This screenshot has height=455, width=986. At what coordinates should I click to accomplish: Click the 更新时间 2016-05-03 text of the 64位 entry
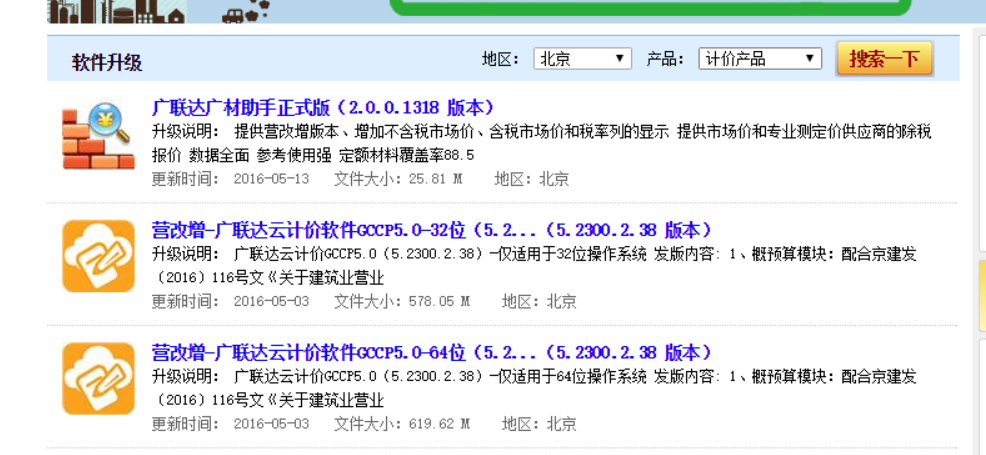(x=231, y=424)
